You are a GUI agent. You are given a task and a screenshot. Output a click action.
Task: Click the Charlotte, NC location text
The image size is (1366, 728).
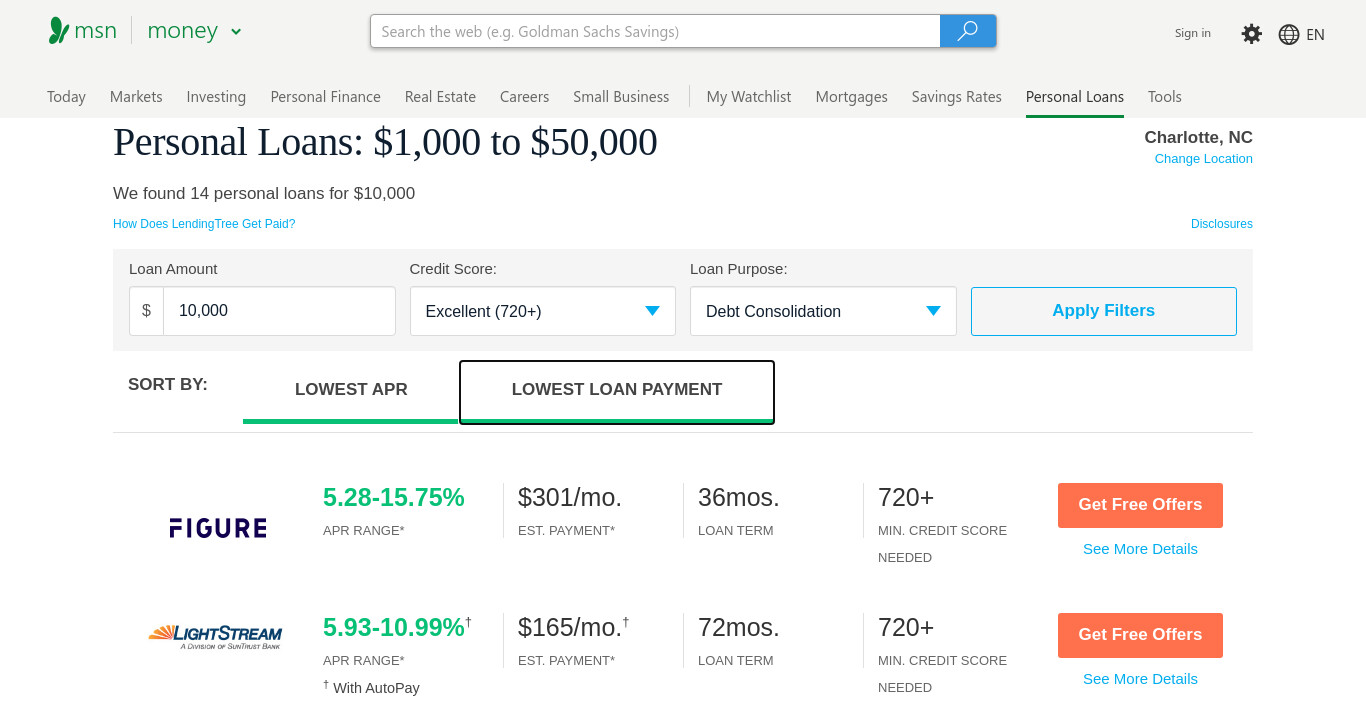point(1198,138)
